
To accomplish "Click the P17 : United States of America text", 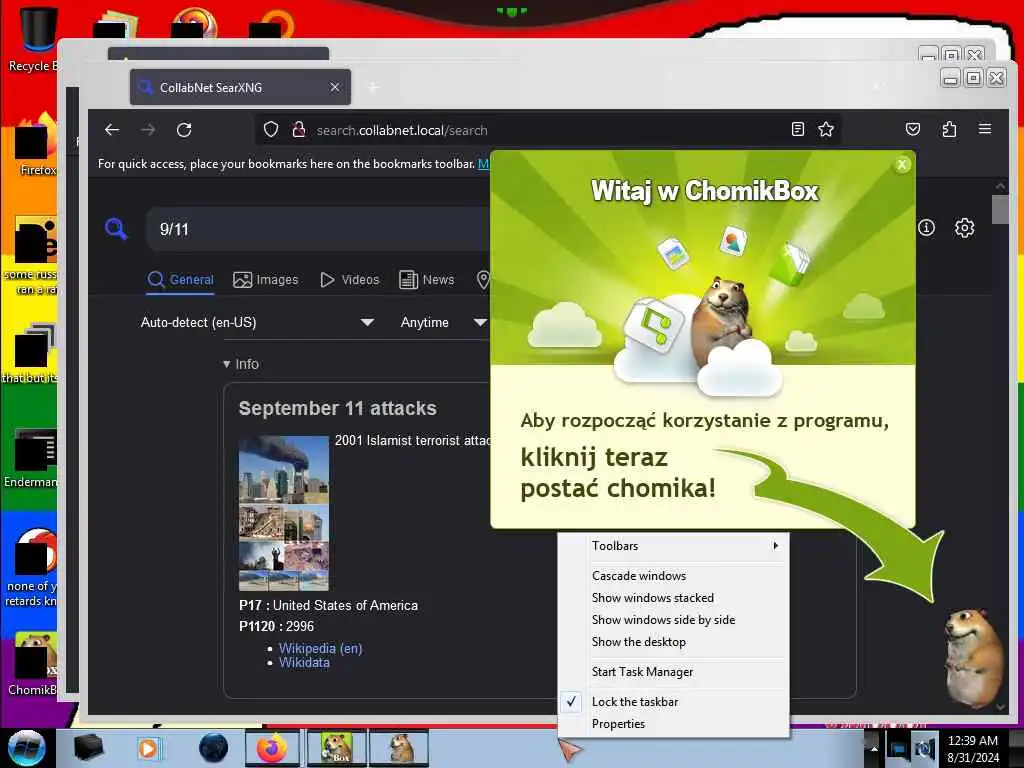I will click(328, 605).
